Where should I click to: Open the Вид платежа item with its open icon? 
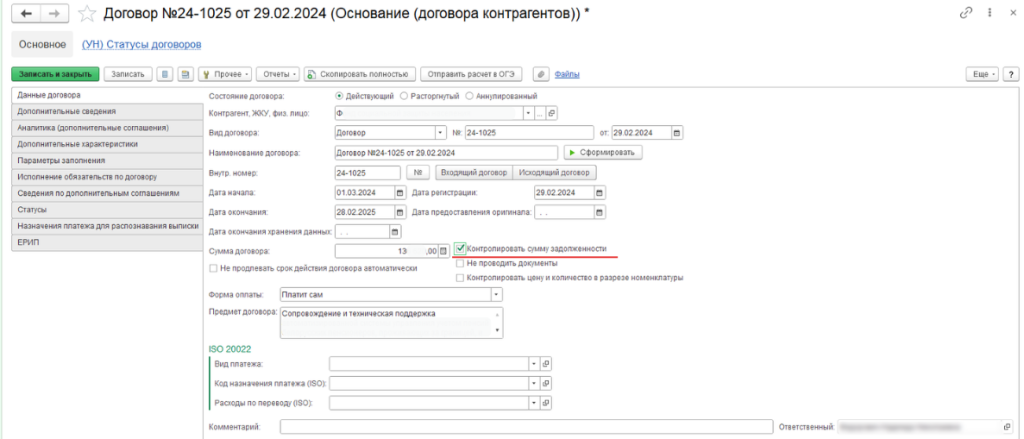coord(547,364)
